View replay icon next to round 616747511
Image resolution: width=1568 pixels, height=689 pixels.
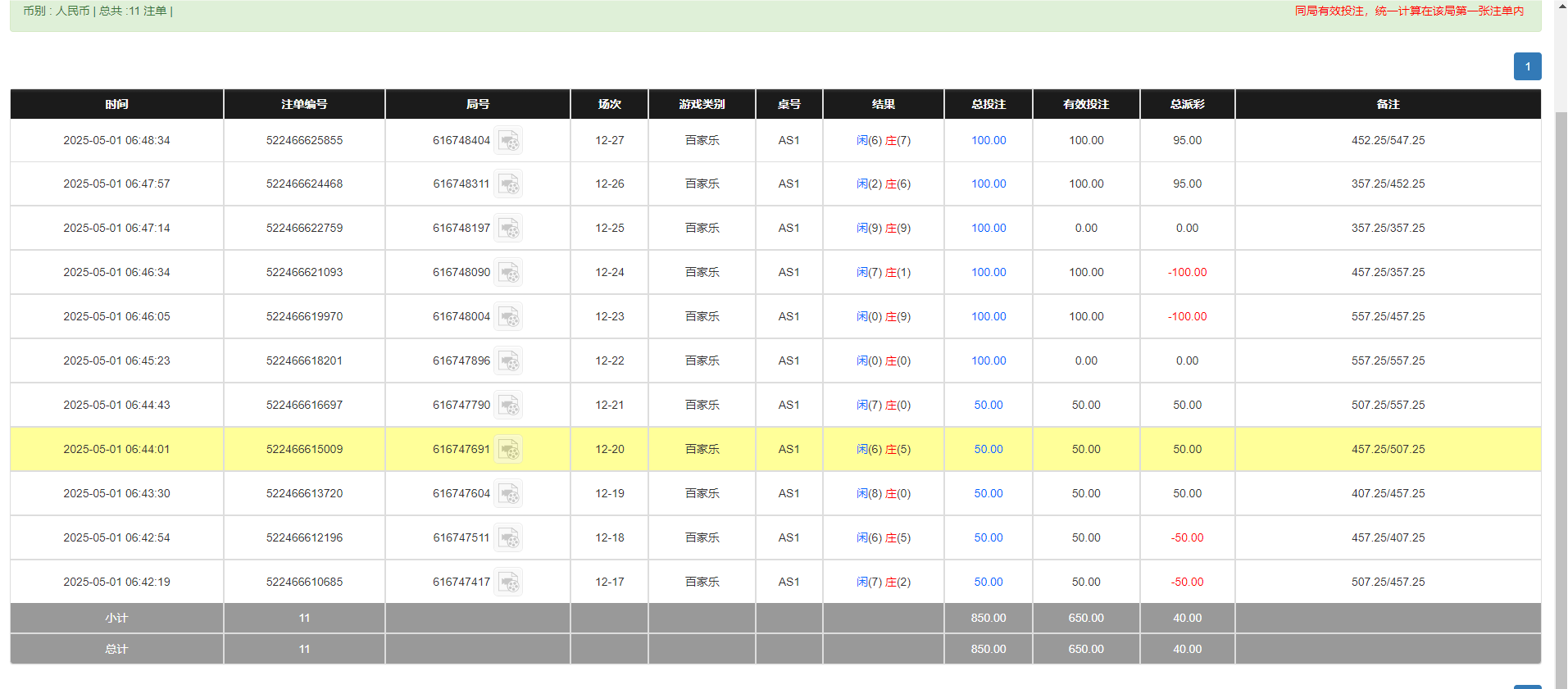tap(508, 538)
